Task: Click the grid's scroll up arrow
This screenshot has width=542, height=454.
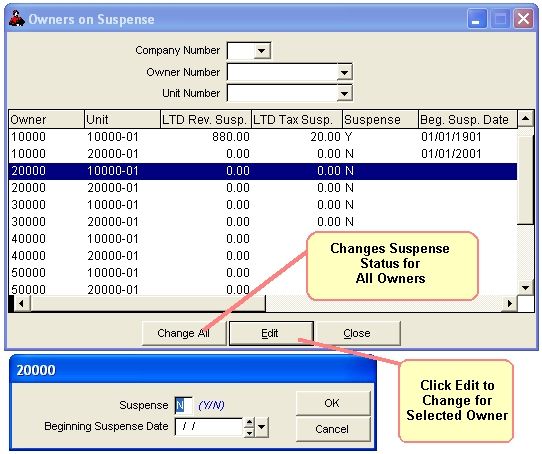Action: click(525, 119)
